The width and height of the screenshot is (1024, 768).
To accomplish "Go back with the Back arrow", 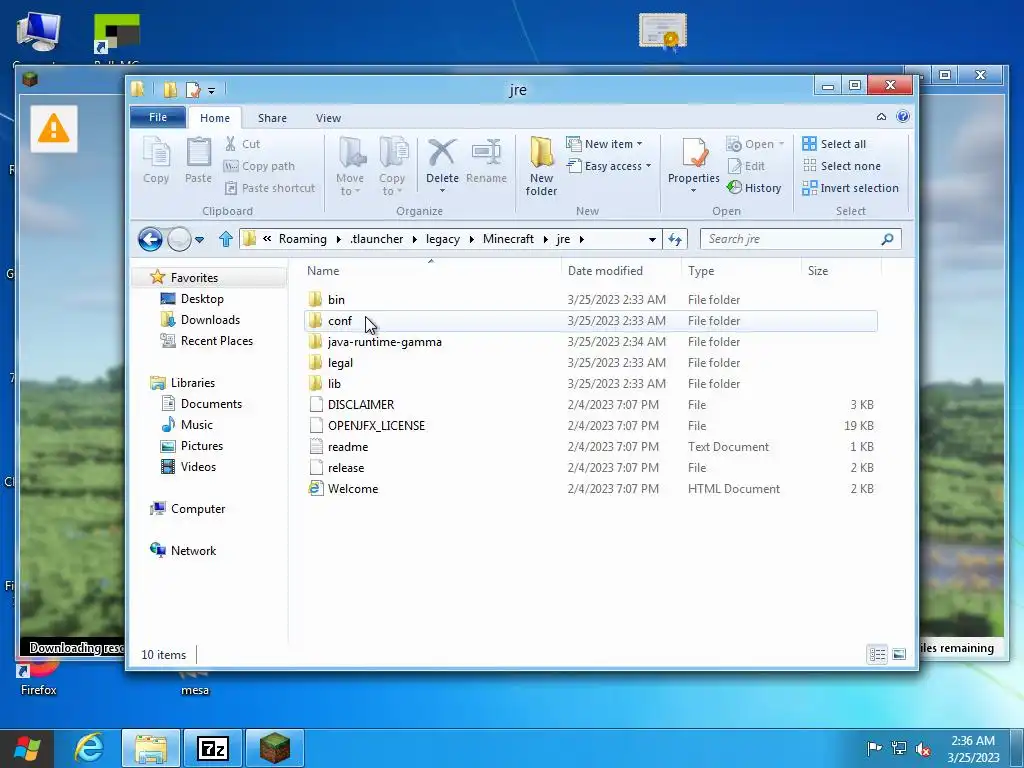I will tap(150, 239).
